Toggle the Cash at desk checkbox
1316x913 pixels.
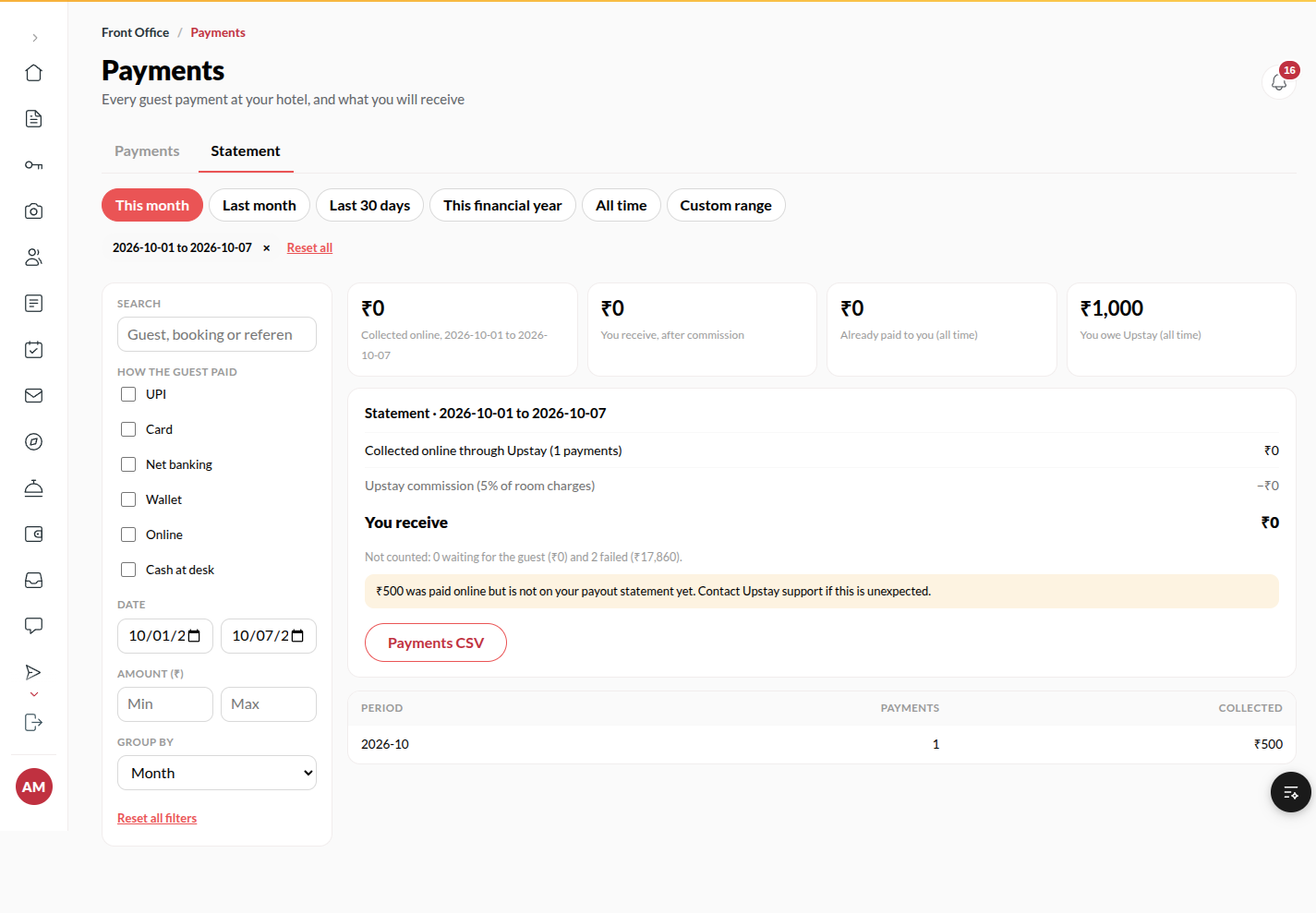tap(128, 570)
